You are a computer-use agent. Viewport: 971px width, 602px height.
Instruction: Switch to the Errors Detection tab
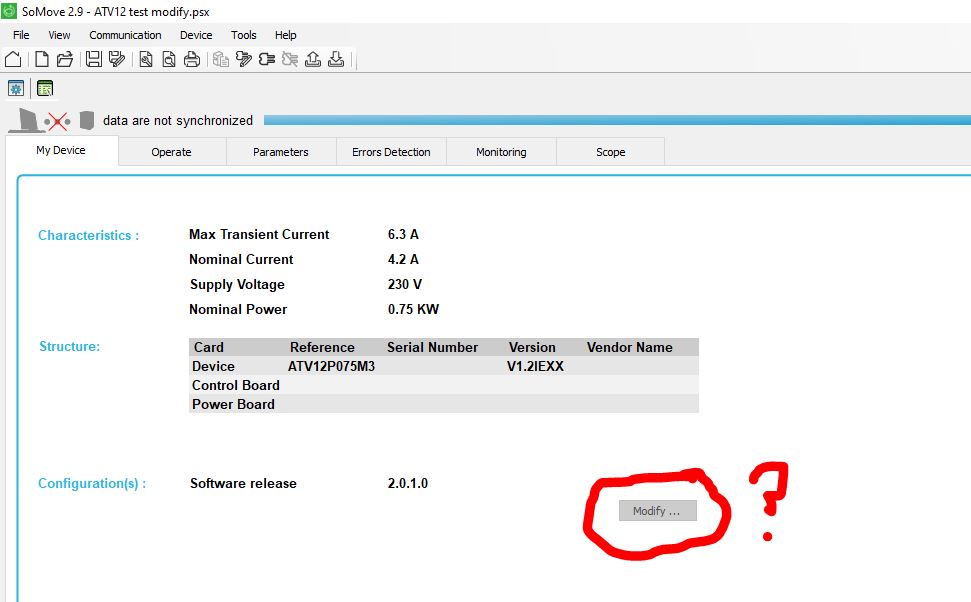pyautogui.click(x=391, y=152)
